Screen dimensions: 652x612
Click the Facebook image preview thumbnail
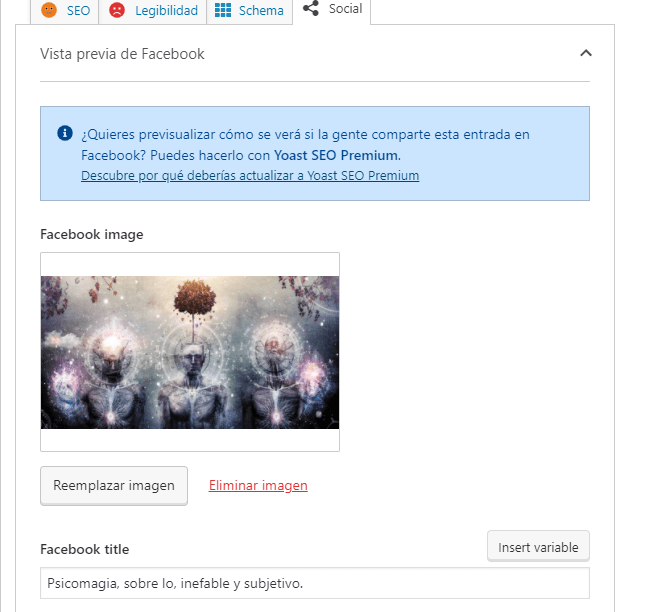click(x=190, y=352)
